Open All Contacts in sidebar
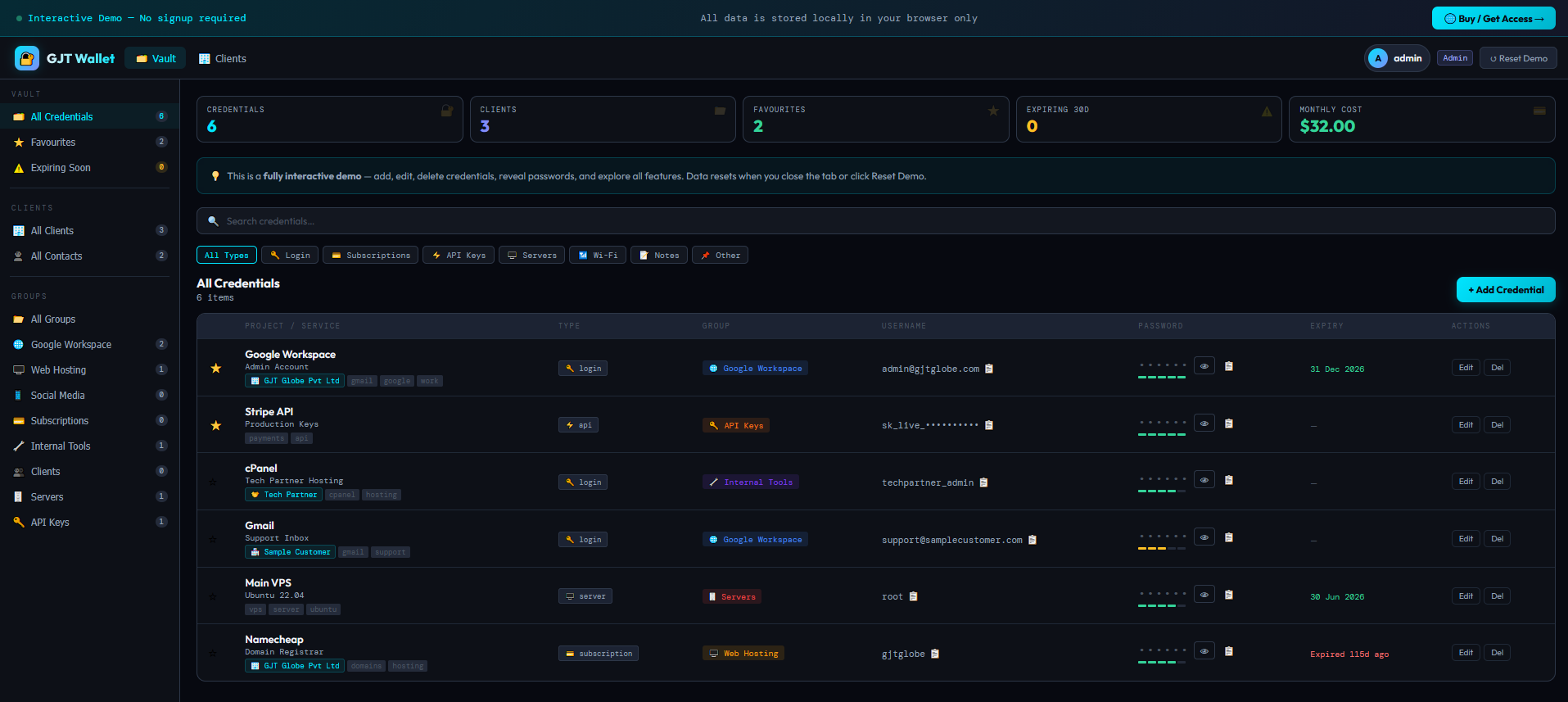The image size is (1568, 702). [89, 256]
